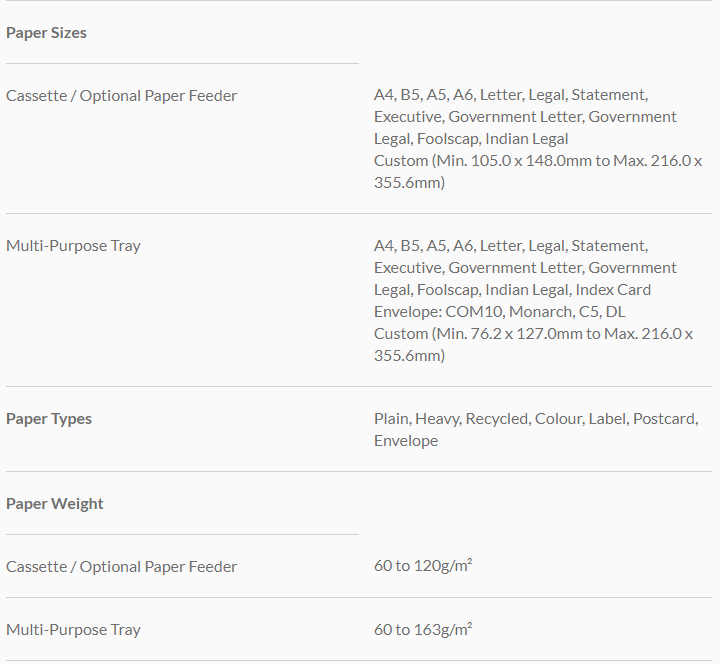Click 'Postcard' in the paper types list
The height and width of the screenshot is (664, 720).
[664, 419]
